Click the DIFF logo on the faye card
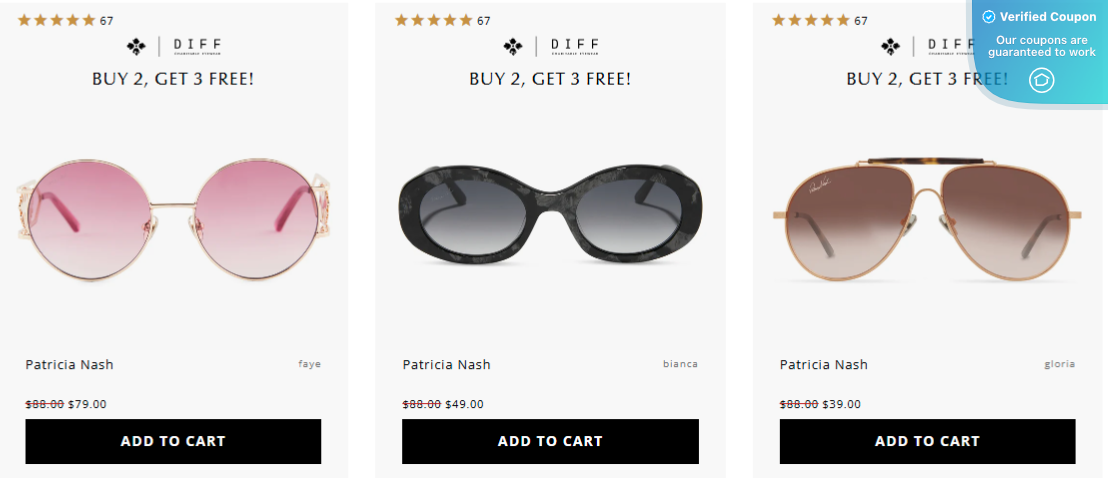 click(173, 46)
